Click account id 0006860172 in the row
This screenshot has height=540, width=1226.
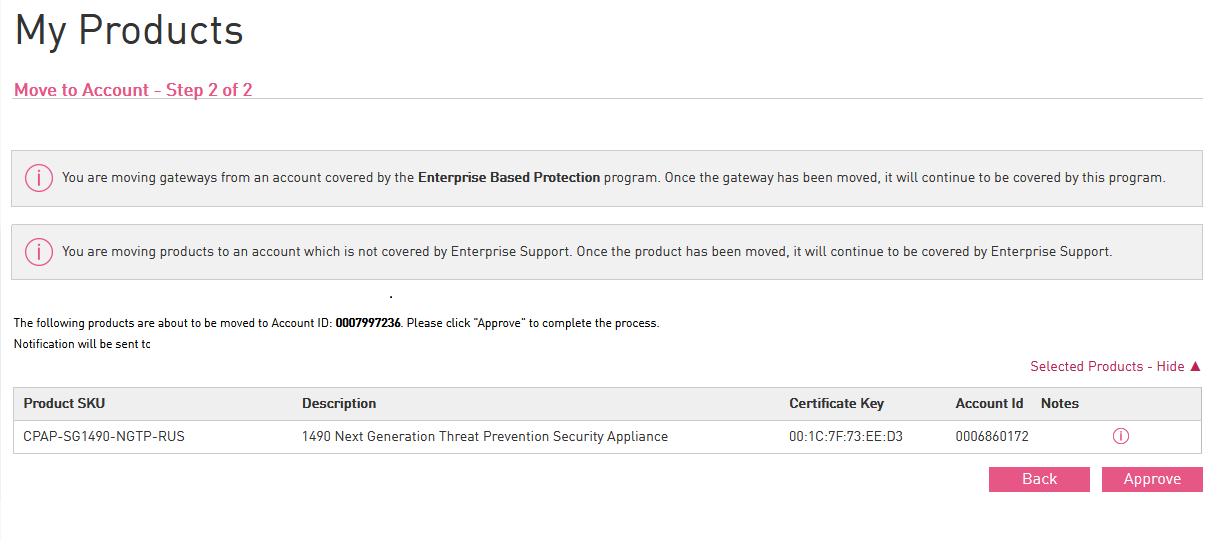tap(992, 437)
